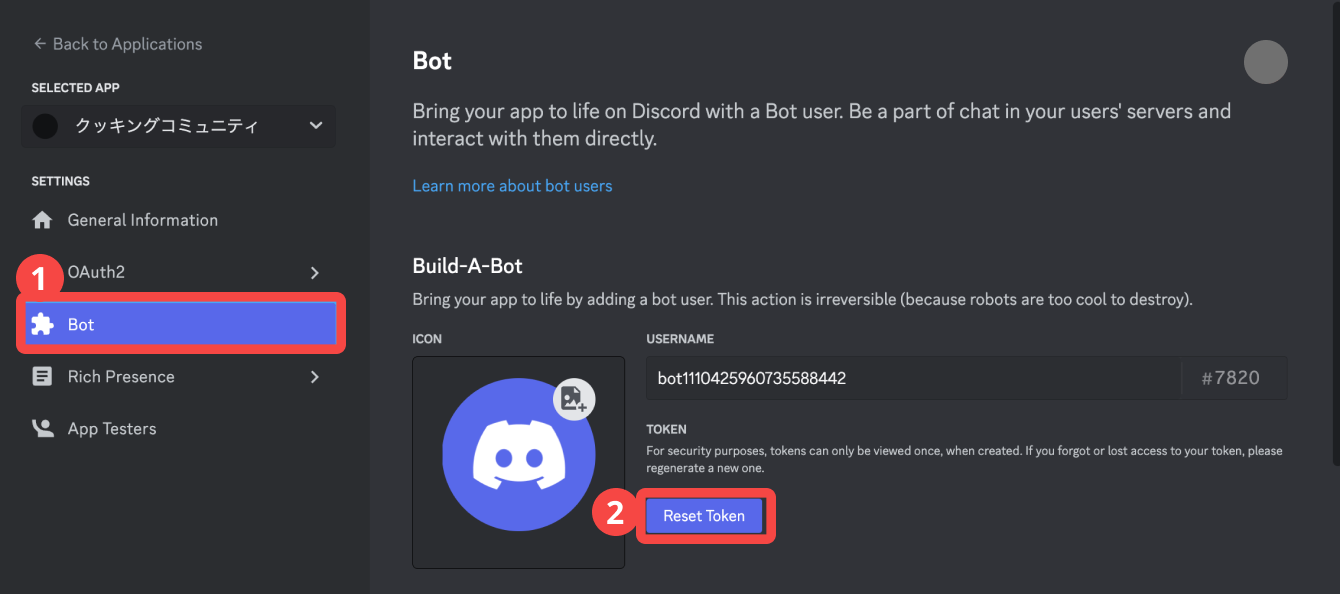The width and height of the screenshot is (1340, 594).
Task: Select the App Testers menu item
Action: (x=112, y=429)
